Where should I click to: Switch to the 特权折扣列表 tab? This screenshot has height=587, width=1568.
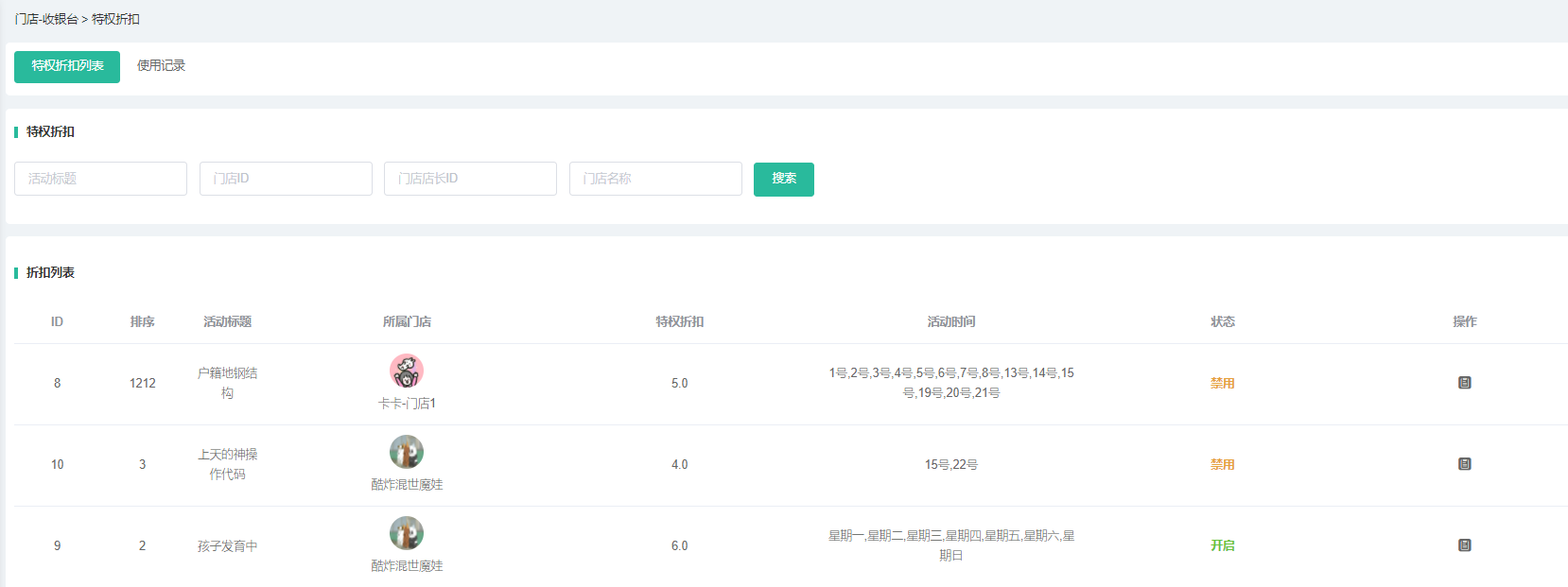click(x=67, y=66)
